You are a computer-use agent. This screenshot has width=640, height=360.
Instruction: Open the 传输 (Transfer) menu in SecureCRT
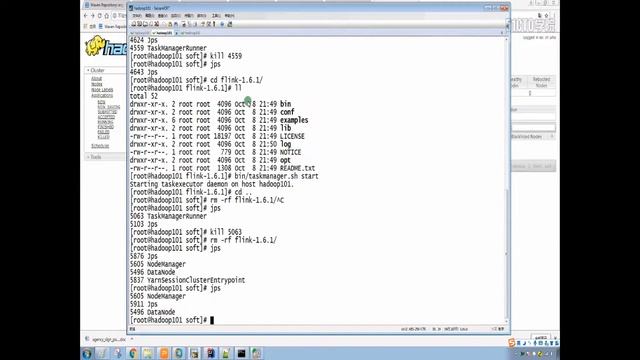coord(189,16)
